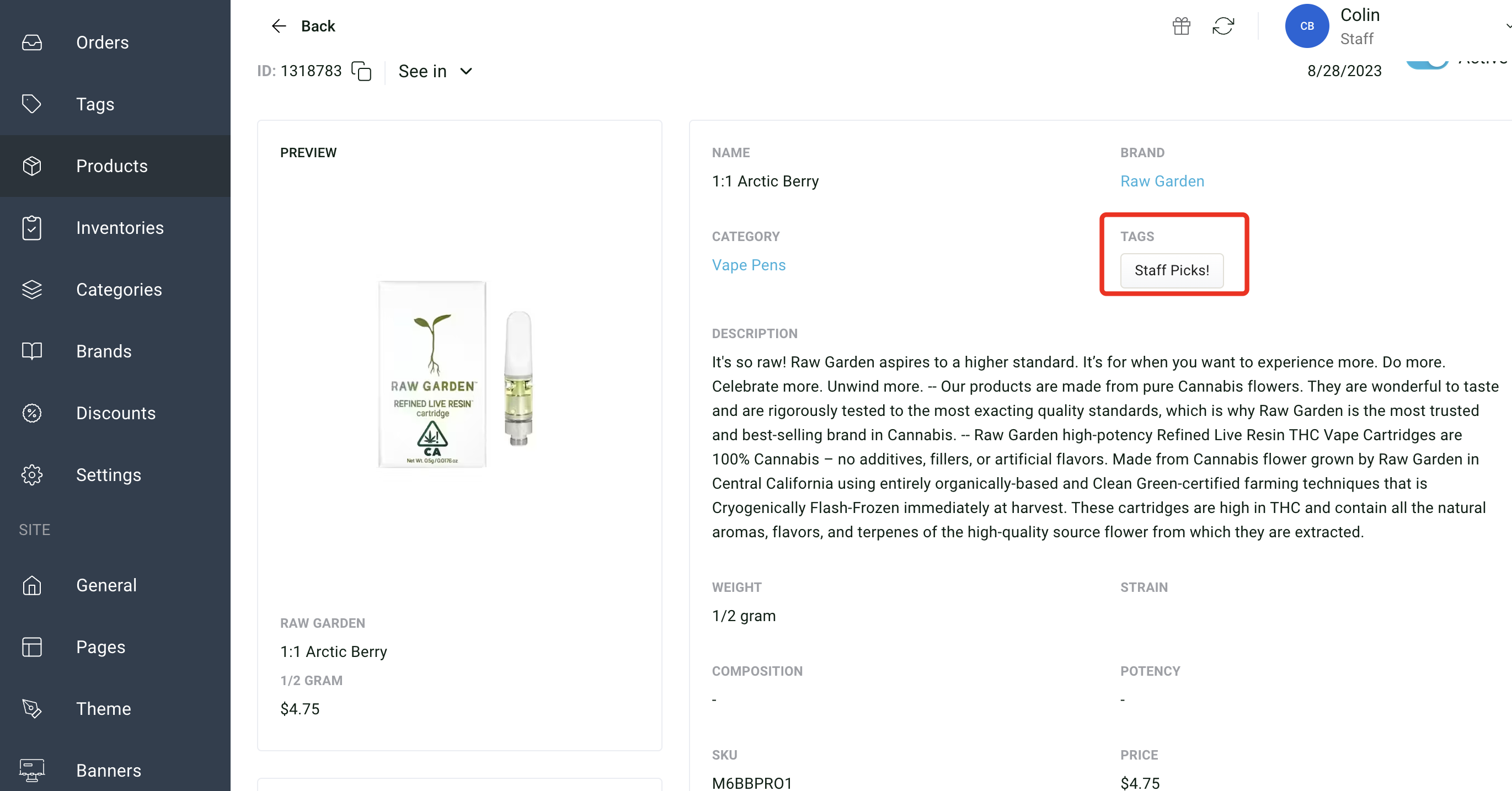Click the gift icon in the top bar
This screenshot has width=1512, height=791.
pos(1181,26)
